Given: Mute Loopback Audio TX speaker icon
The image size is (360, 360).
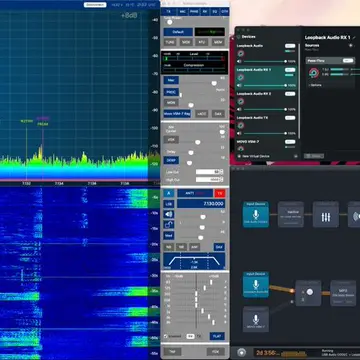Looking at the screenshot, I should pos(239,133).
